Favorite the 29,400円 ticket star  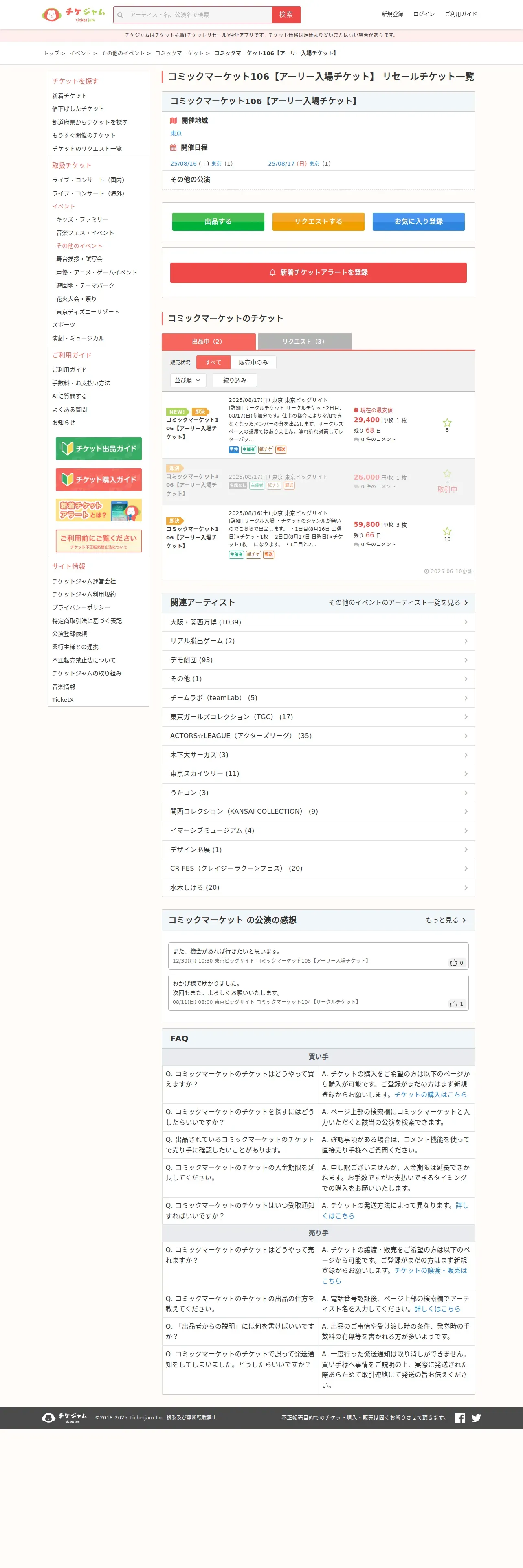click(x=447, y=423)
